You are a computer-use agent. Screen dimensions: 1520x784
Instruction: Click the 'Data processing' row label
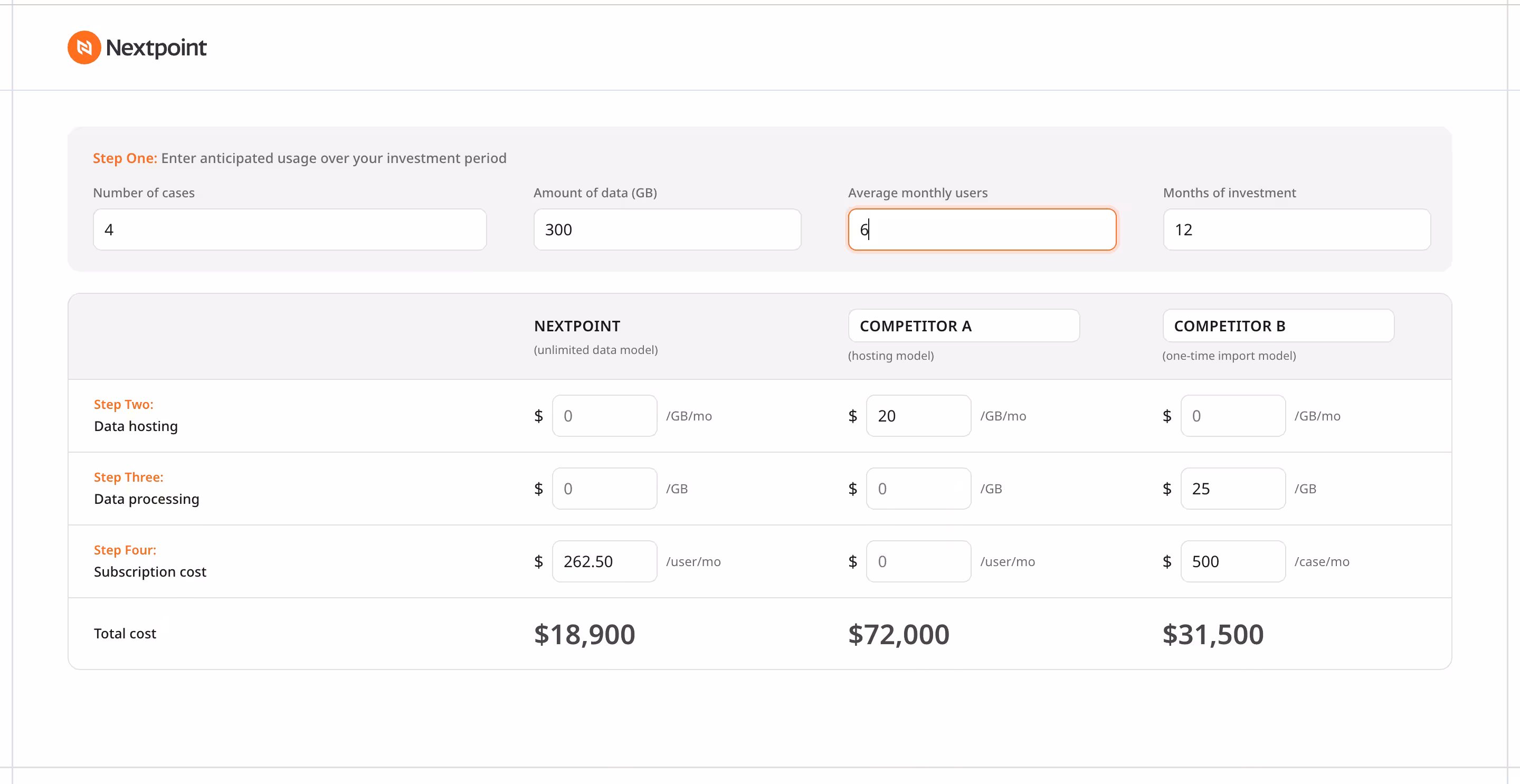pos(146,499)
